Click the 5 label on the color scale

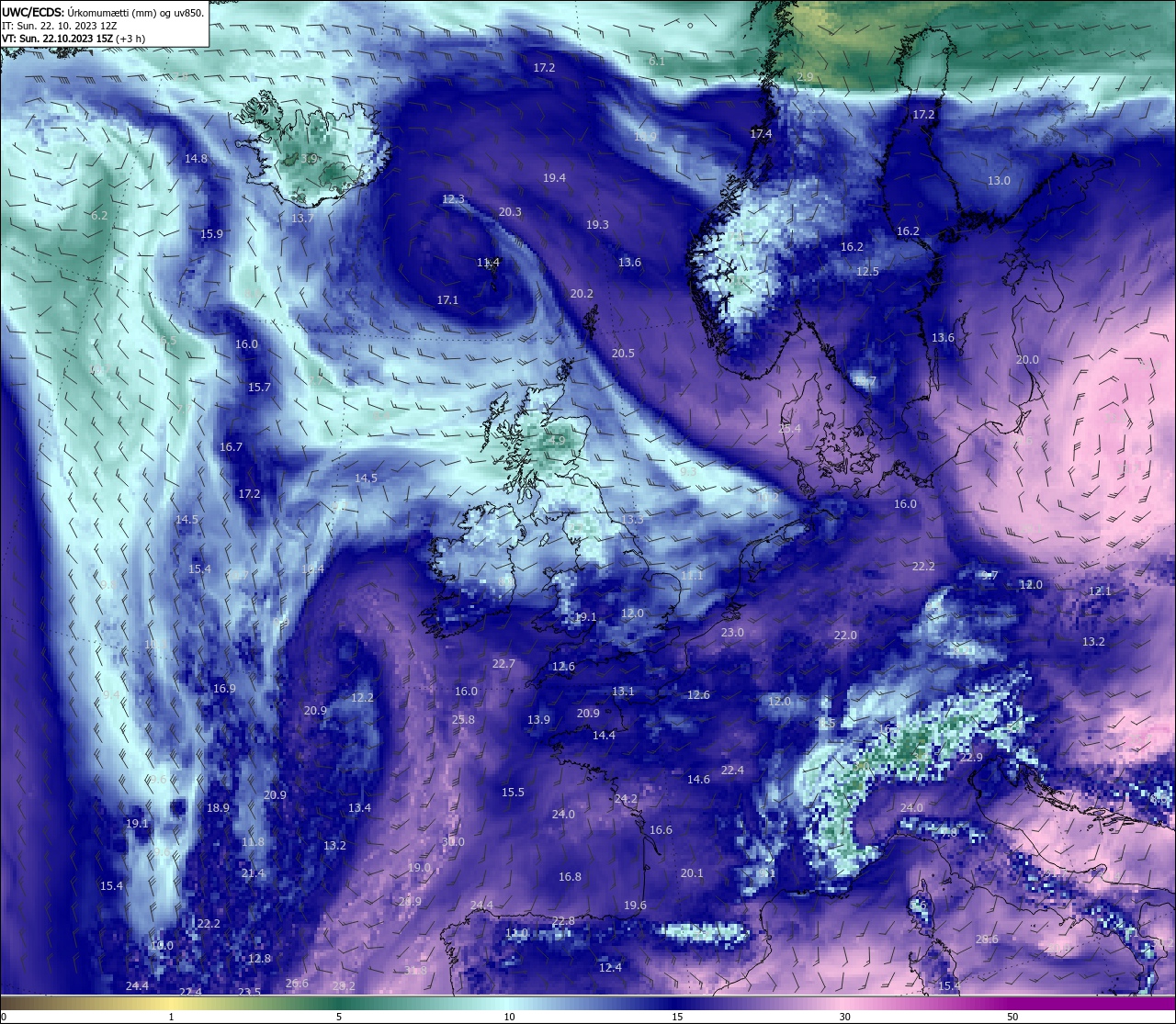tap(339, 1017)
